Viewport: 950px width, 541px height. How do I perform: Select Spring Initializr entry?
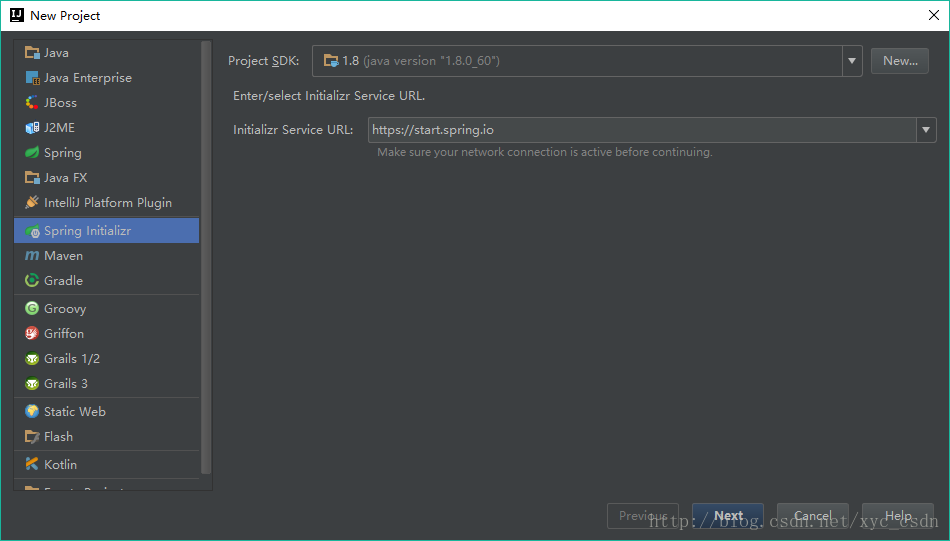pos(107,231)
